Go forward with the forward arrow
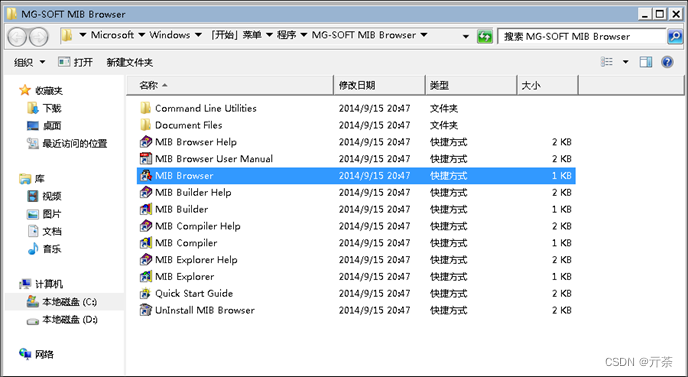688x377 pixels. point(39,36)
